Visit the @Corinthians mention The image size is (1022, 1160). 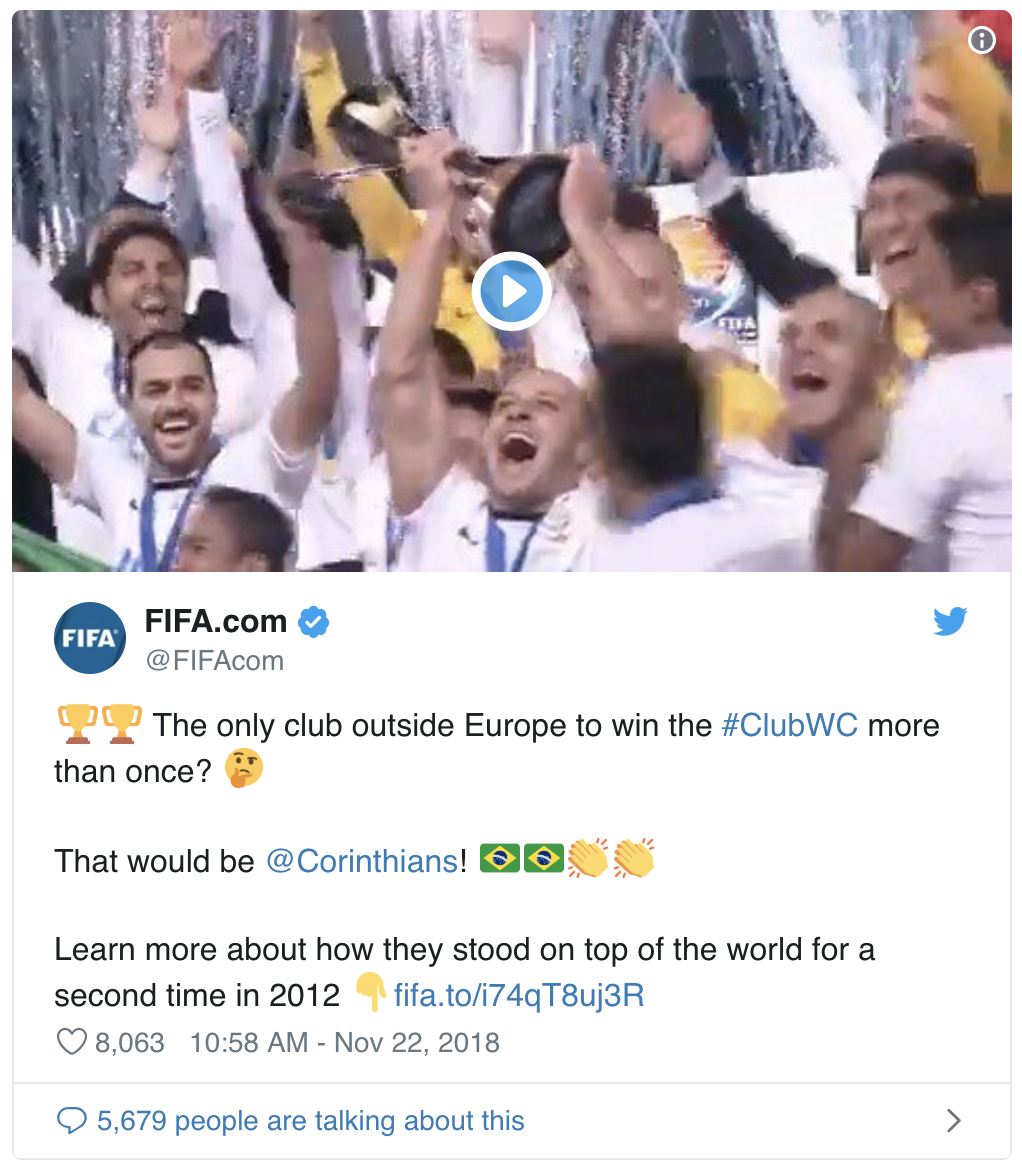tap(362, 861)
